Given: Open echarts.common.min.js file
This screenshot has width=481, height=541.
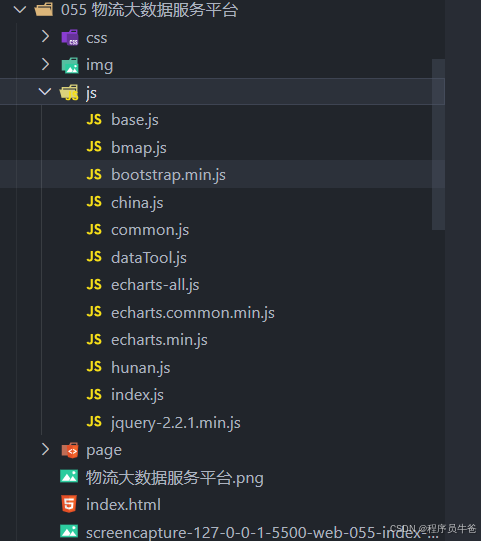Looking at the screenshot, I should [193, 313].
